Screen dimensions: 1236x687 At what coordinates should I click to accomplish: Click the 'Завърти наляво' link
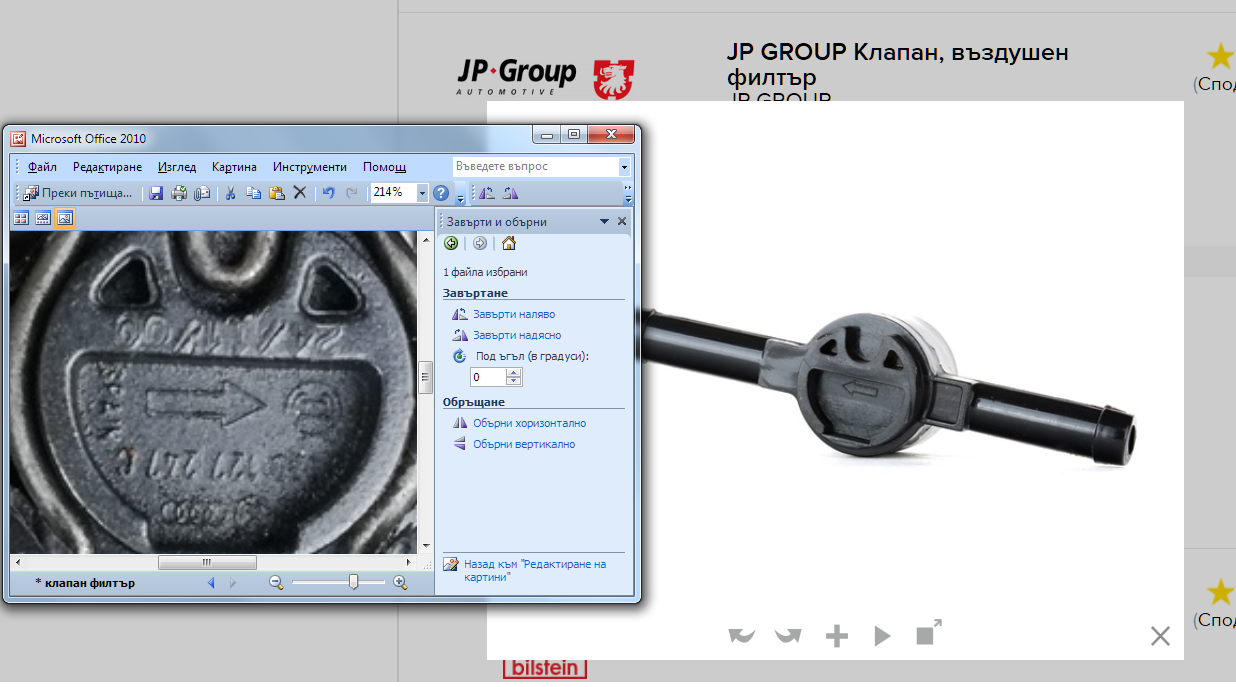click(x=513, y=314)
